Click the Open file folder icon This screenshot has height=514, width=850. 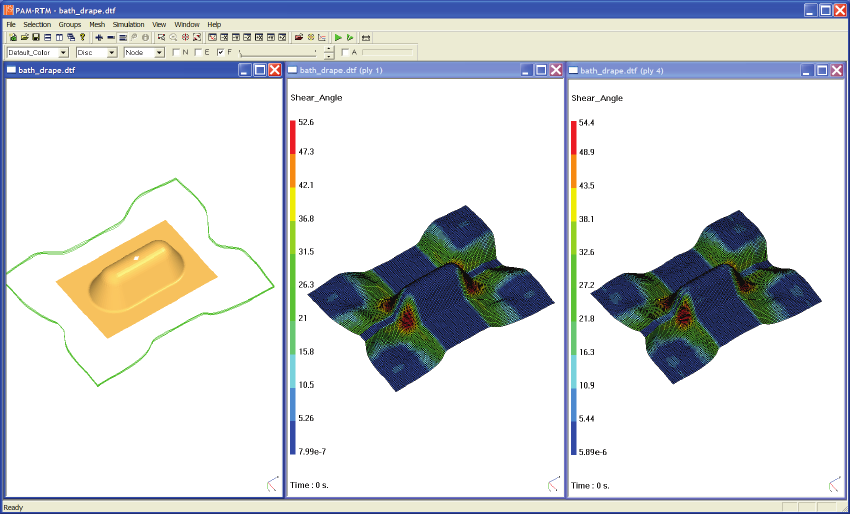23,37
